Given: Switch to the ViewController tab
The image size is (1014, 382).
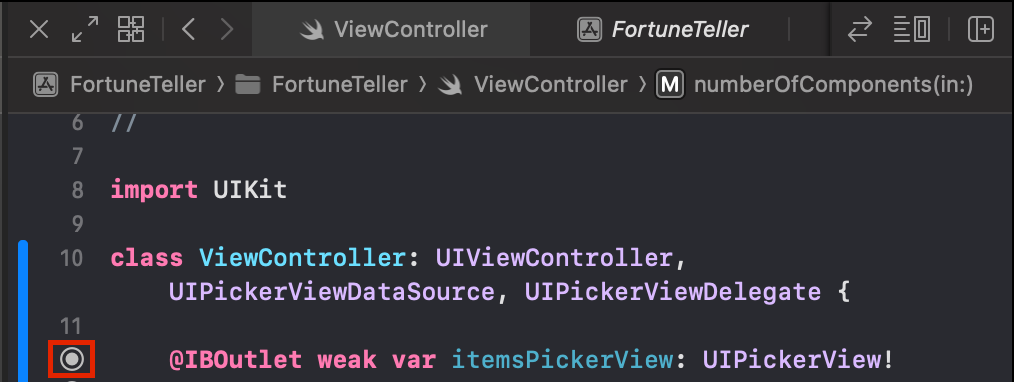Looking at the screenshot, I should pos(391,29).
